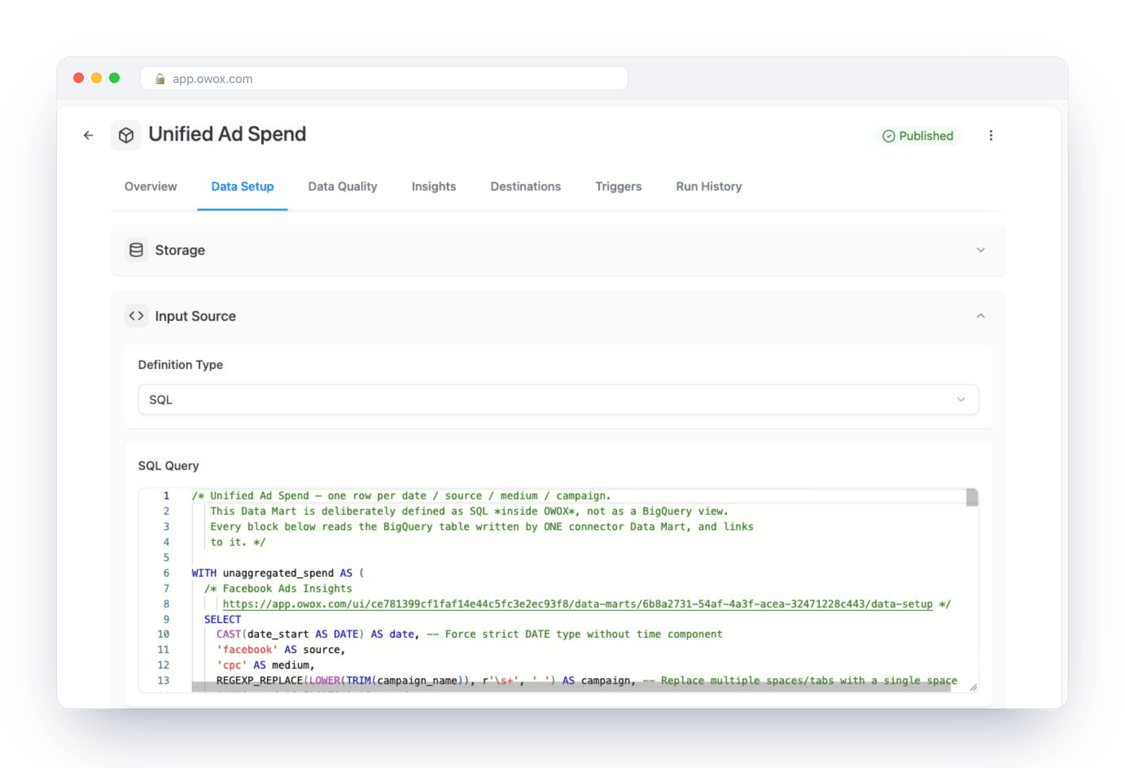Click the CAST(date_start AS DATE) line

(x=469, y=634)
